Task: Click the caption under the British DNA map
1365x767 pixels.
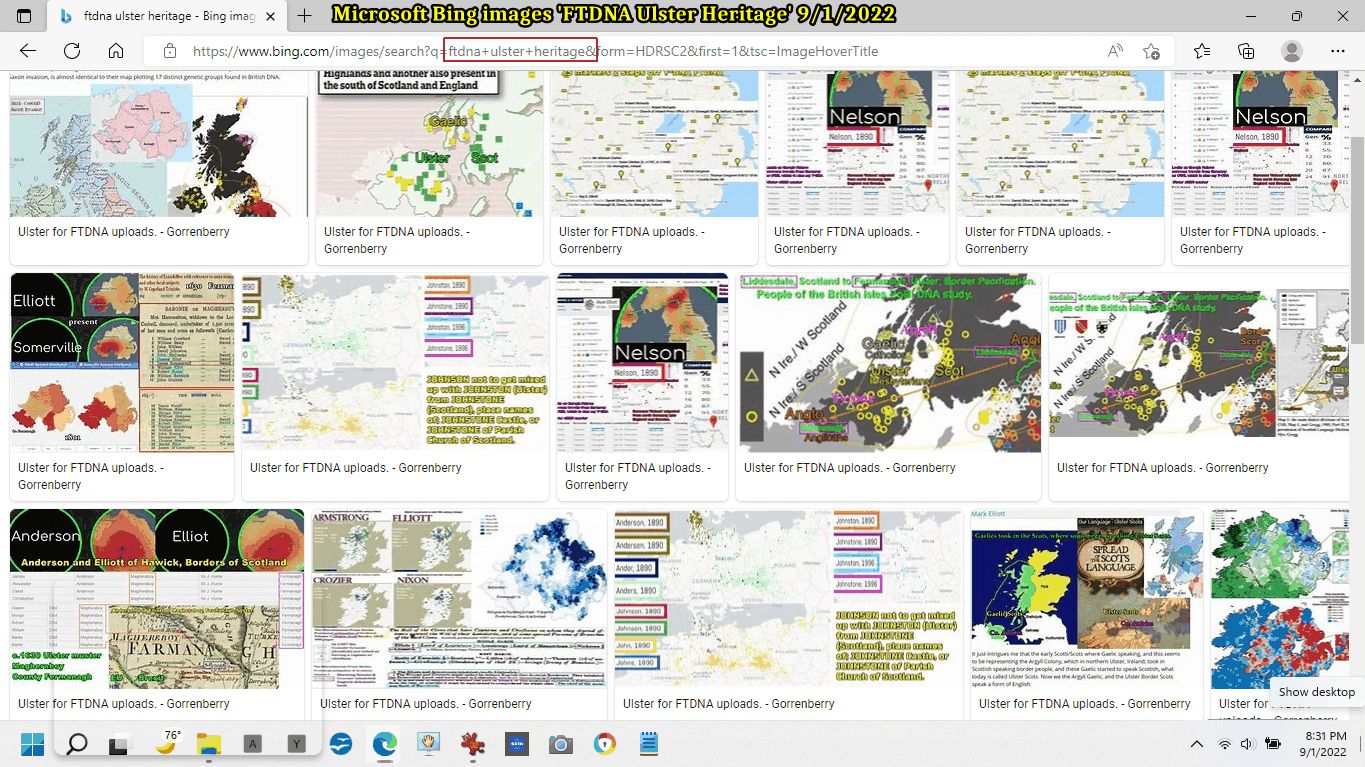Action: coord(124,232)
